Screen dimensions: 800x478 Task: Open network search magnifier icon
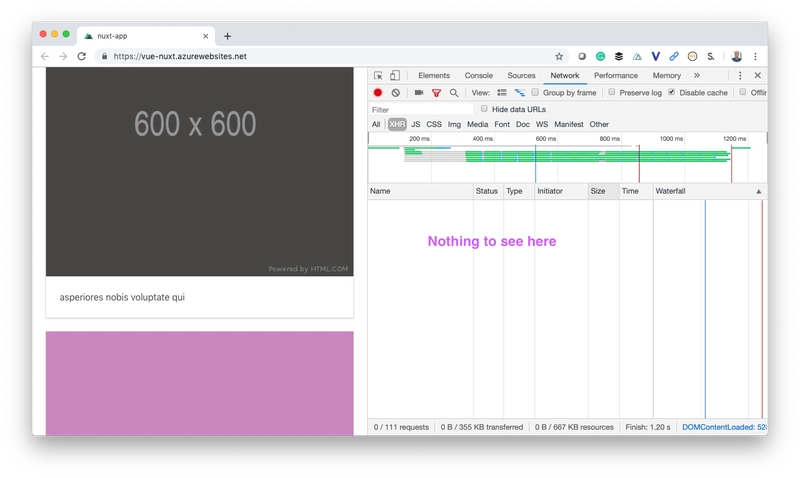[454, 92]
